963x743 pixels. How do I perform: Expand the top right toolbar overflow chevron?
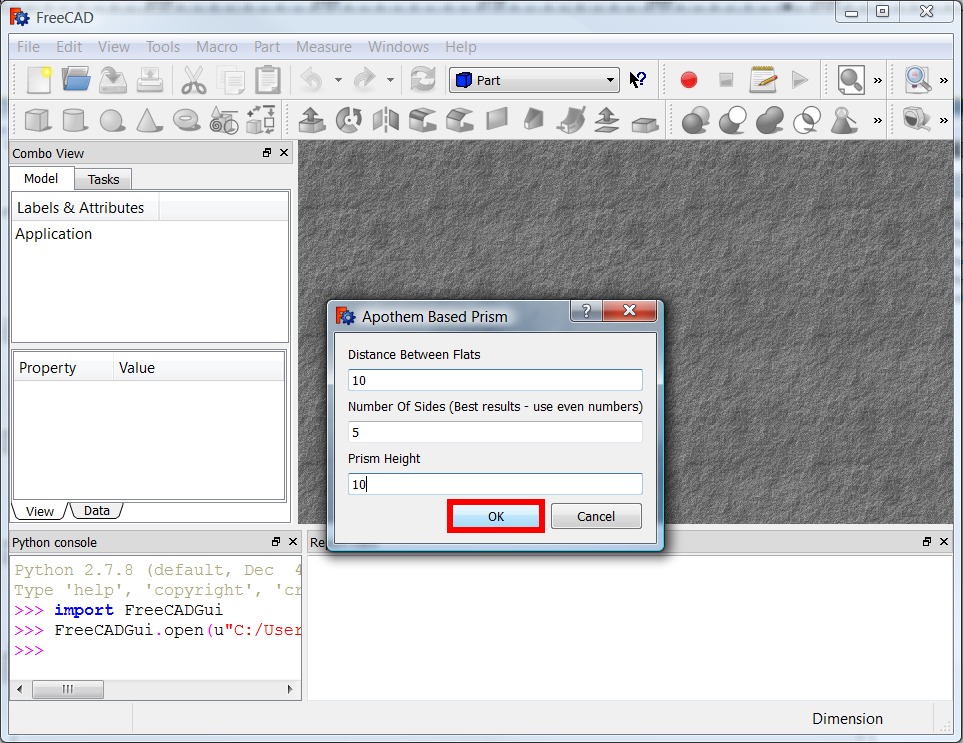(x=944, y=80)
